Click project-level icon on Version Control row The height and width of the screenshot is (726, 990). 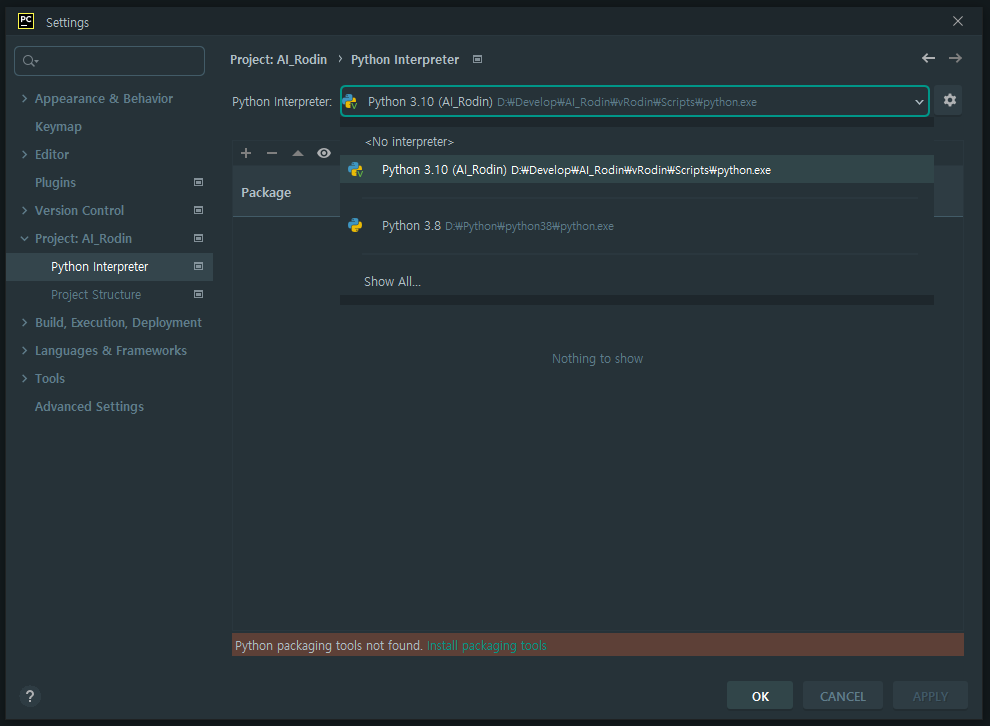[x=198, y=210]
